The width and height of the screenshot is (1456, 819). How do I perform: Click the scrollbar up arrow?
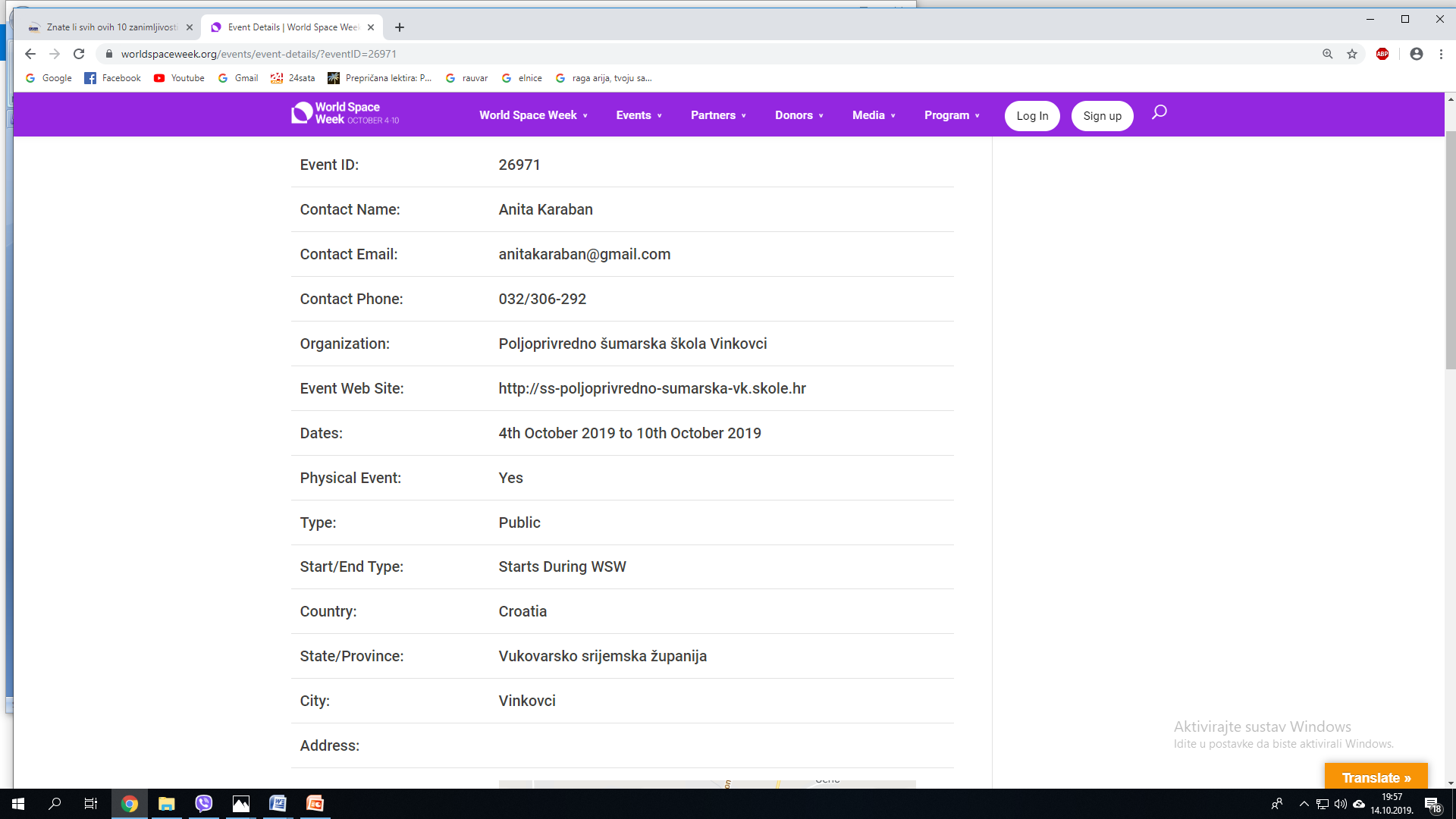point(1450,99)
